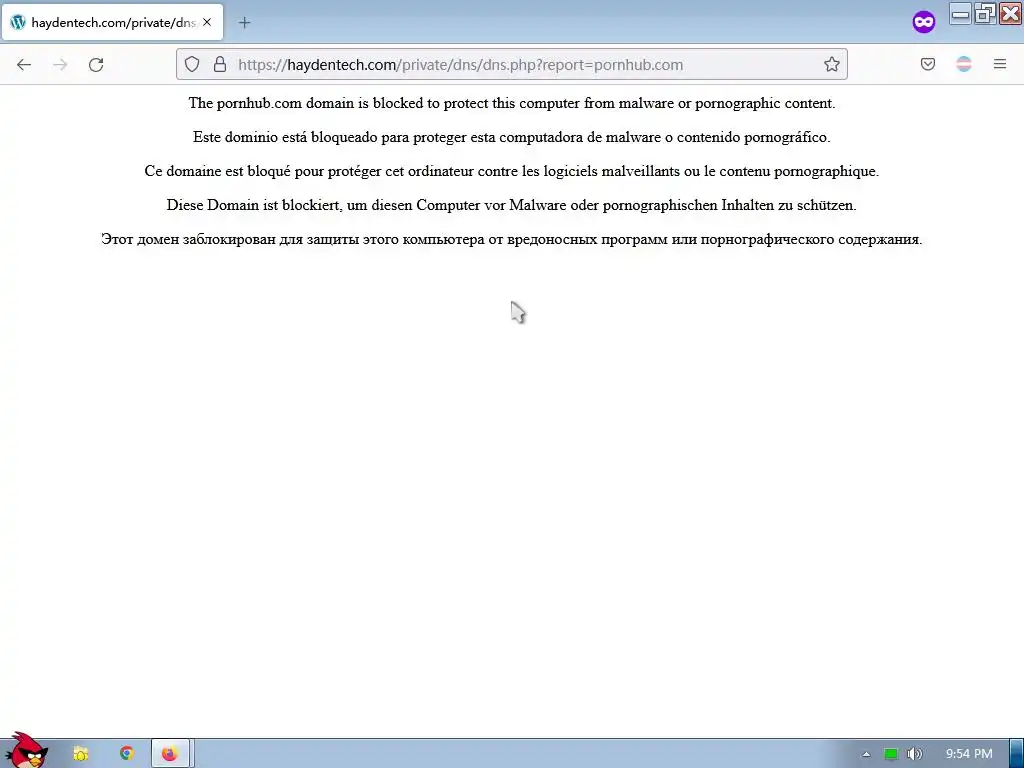Close the haydentech.com tab

(x=207, y=22)
